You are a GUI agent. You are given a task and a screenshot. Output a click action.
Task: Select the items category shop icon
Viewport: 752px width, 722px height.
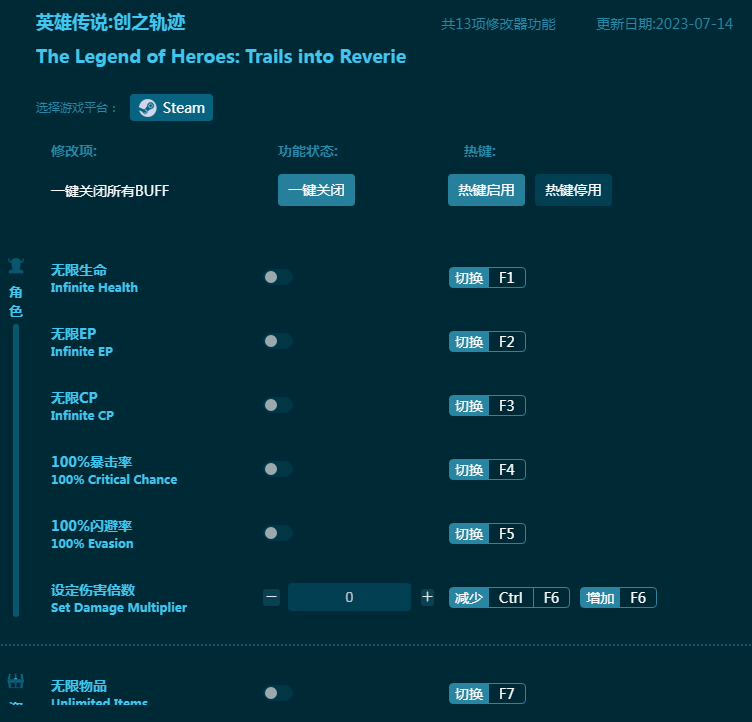coord(16,681)
